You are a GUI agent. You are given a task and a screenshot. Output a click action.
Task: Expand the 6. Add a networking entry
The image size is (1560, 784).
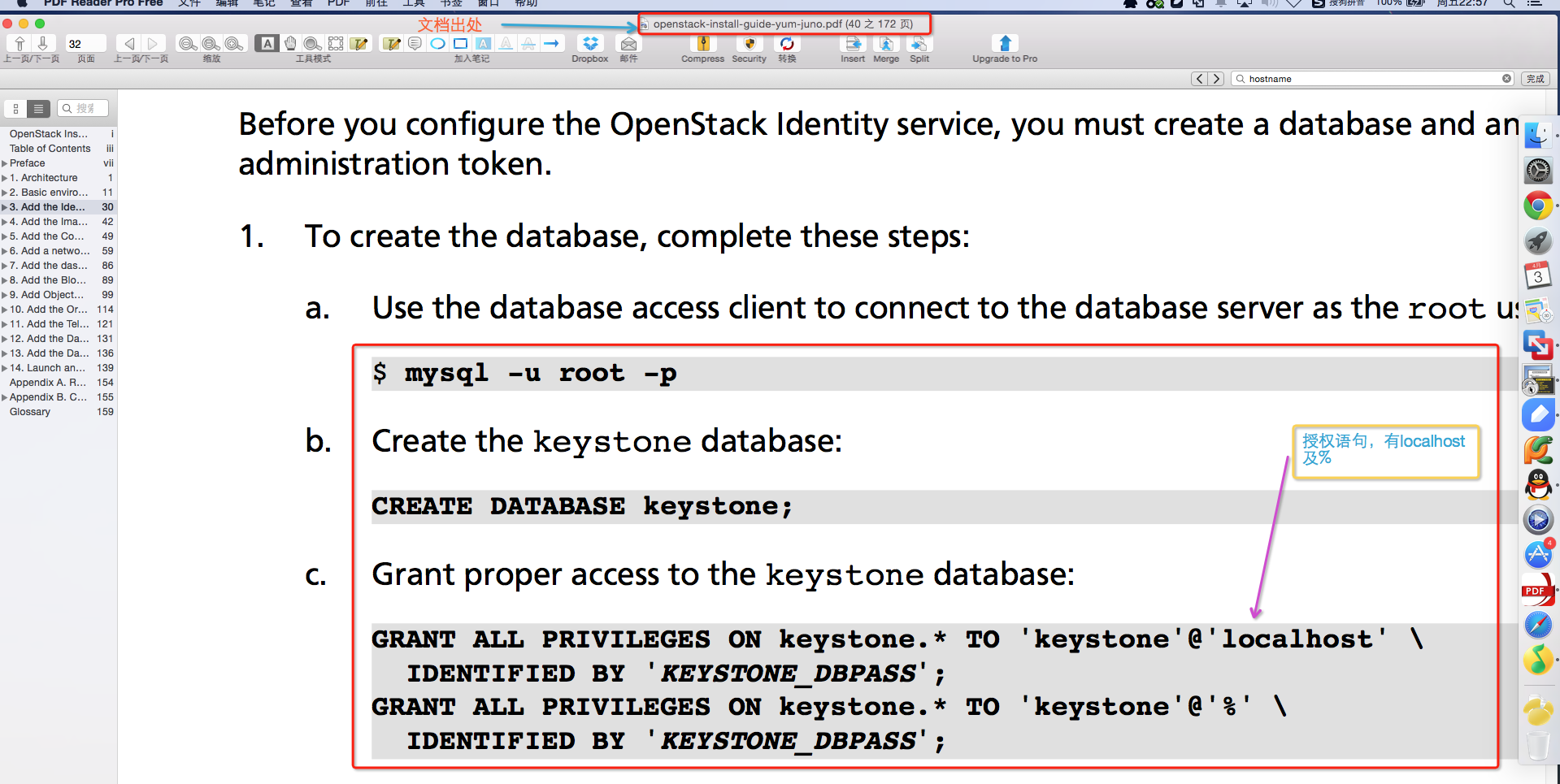point(5,251)
